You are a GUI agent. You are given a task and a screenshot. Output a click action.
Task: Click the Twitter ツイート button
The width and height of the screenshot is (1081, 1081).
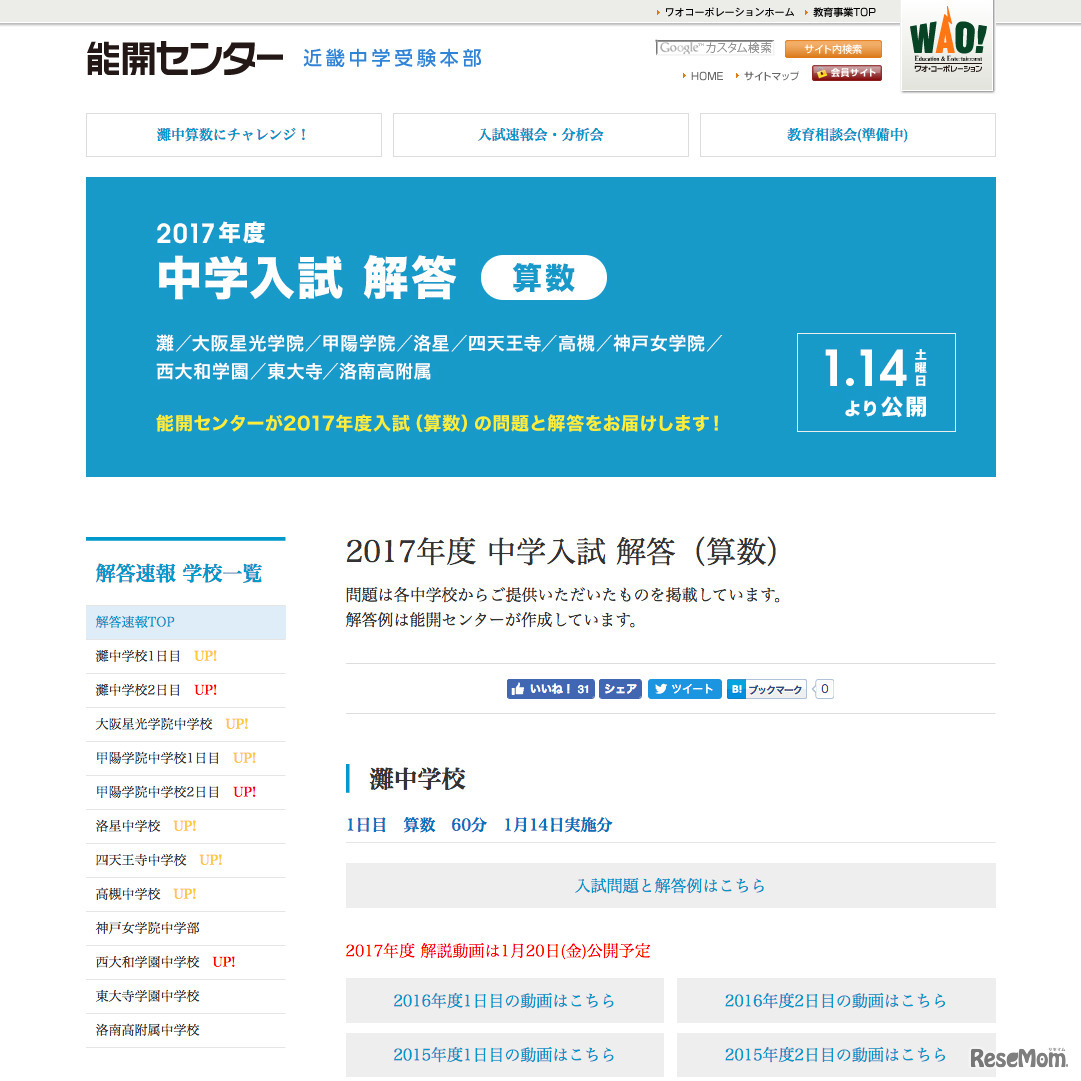coord(685,689)
